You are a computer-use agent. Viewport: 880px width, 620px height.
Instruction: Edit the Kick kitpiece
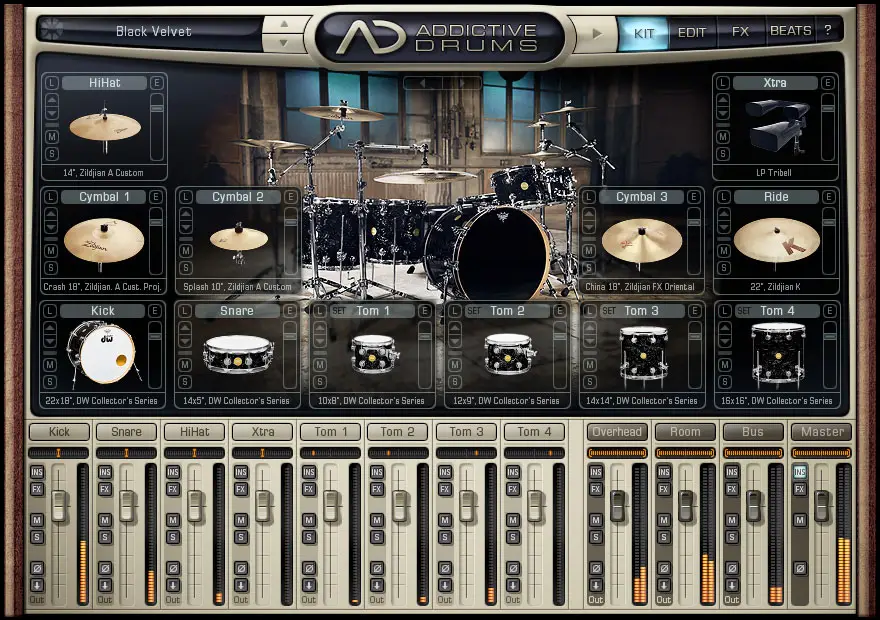[x=155, y=311]
